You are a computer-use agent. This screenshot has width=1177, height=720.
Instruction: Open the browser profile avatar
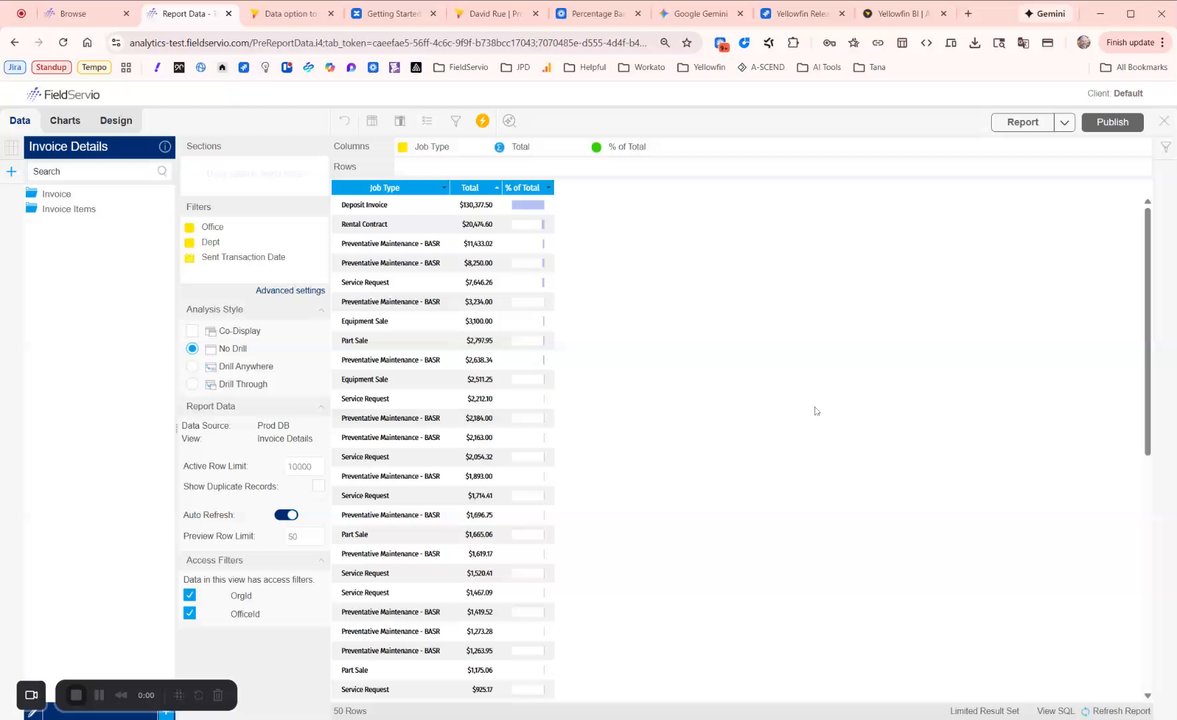(1083, 43)
